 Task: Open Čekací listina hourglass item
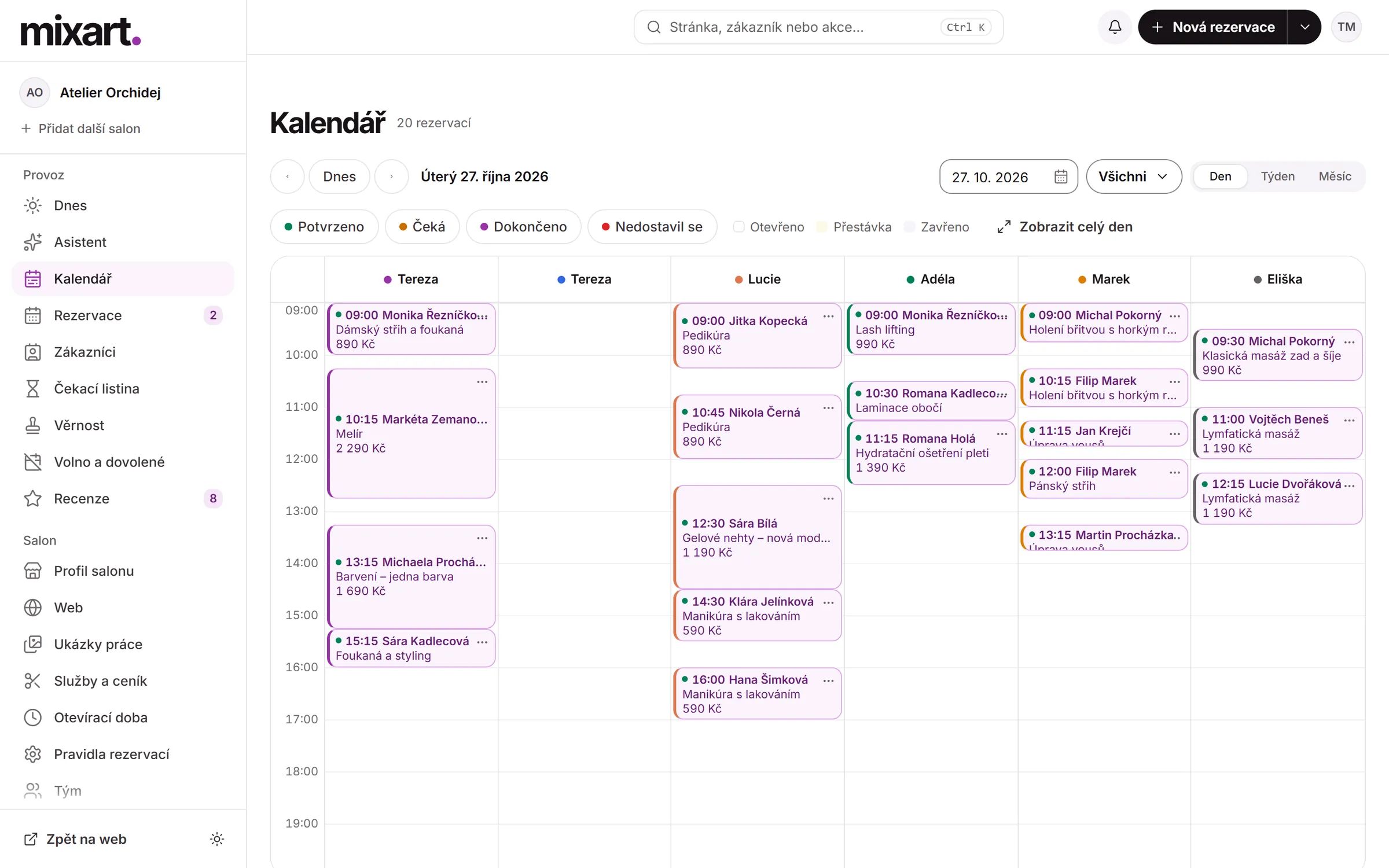pyautogui.click(x=123, y=388)
